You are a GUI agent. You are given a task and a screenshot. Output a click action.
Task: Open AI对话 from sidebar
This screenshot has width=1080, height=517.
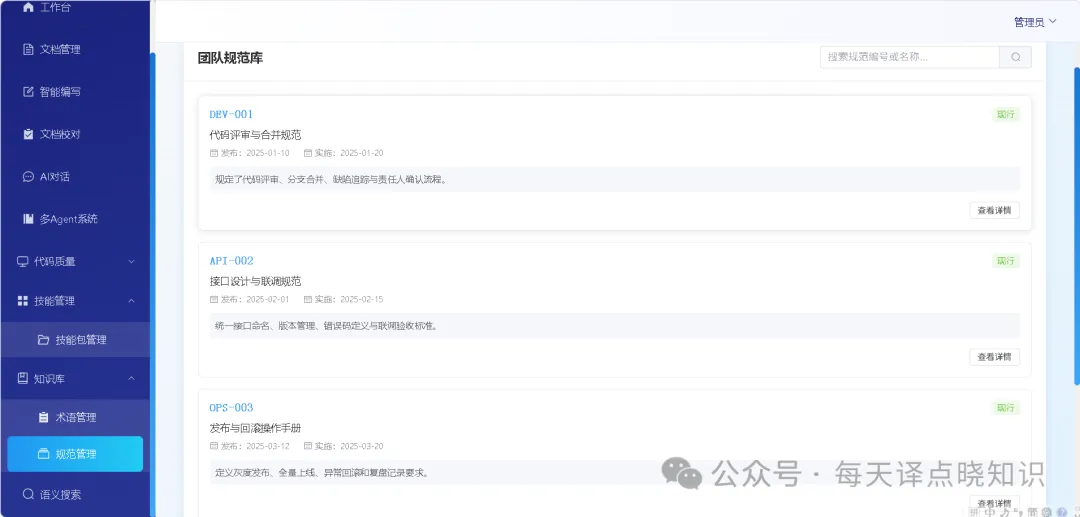click(x=75, y=177)
